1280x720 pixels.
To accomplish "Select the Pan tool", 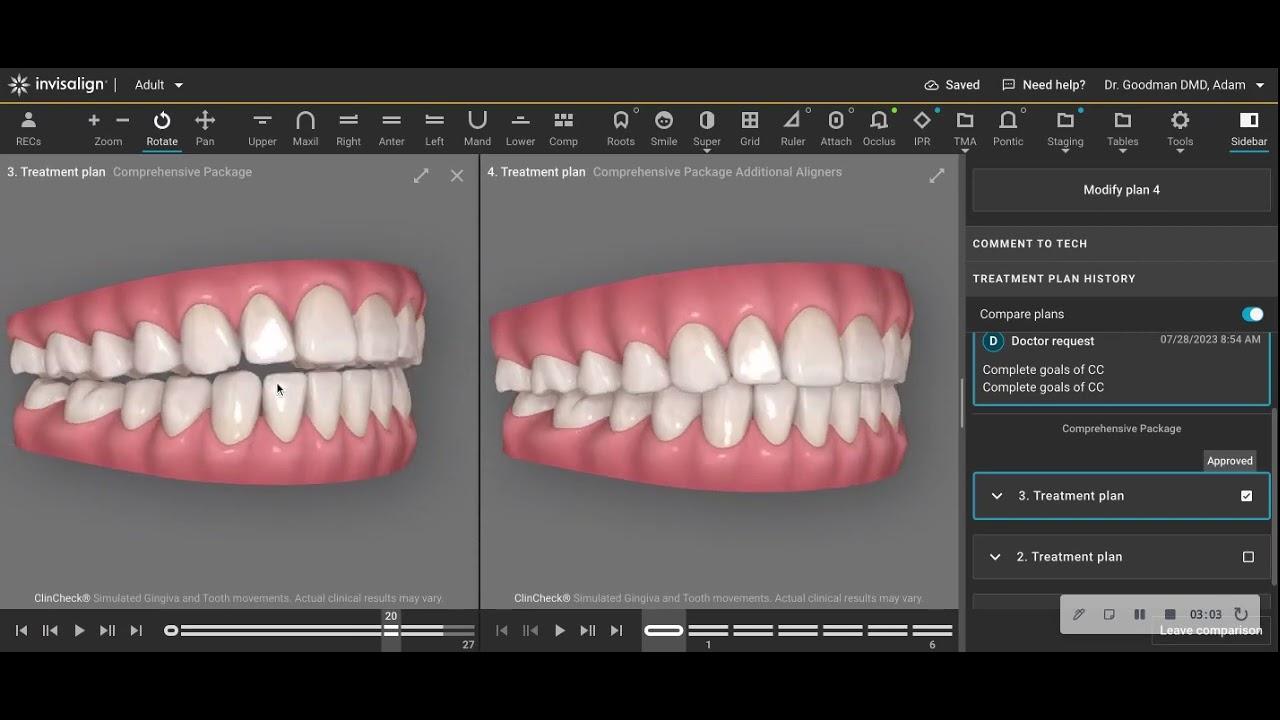I will tap(205, 128).
